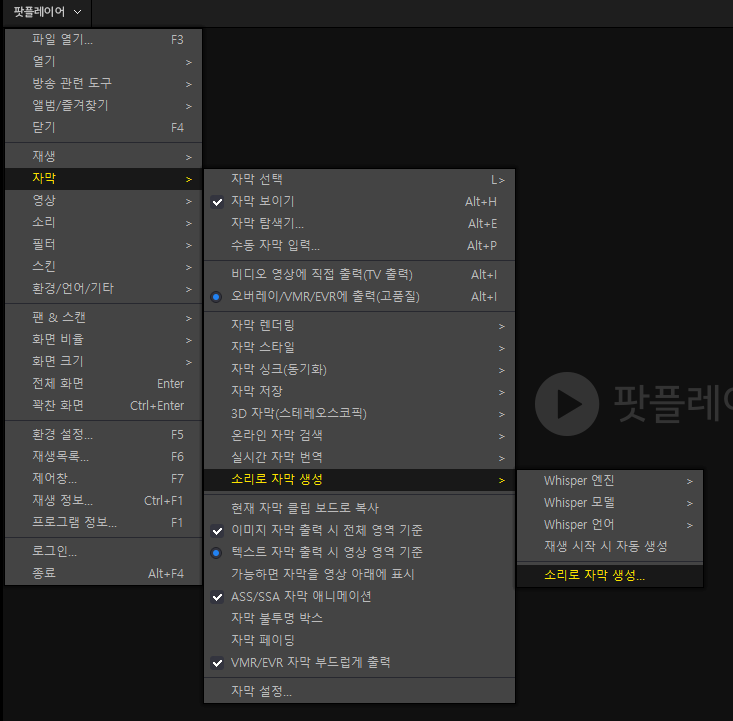This screenshot has width=733, height=721.
Task: Expand Whisper 언어 submenu
Action: point(610,525)
